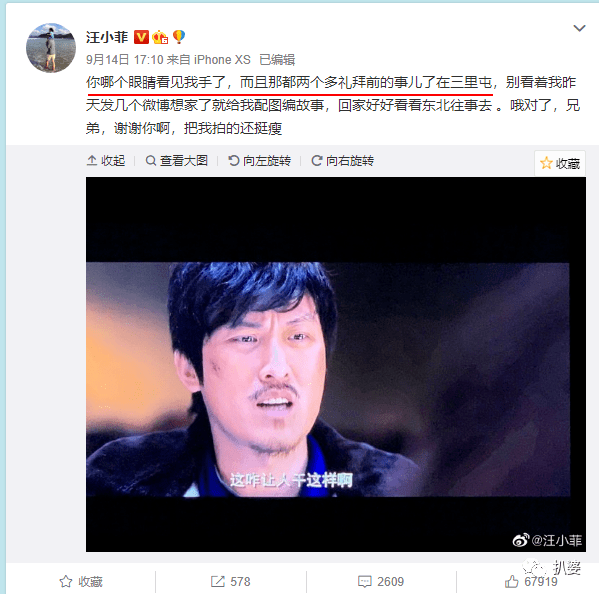Rotate image right with 向右旋转

343,161
